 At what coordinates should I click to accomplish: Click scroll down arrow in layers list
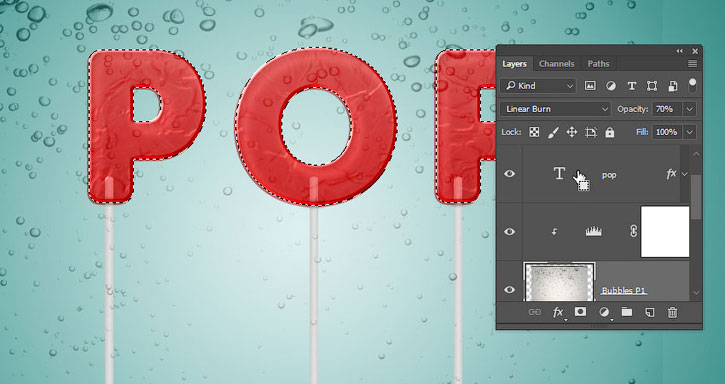click(x=696, y=293)
